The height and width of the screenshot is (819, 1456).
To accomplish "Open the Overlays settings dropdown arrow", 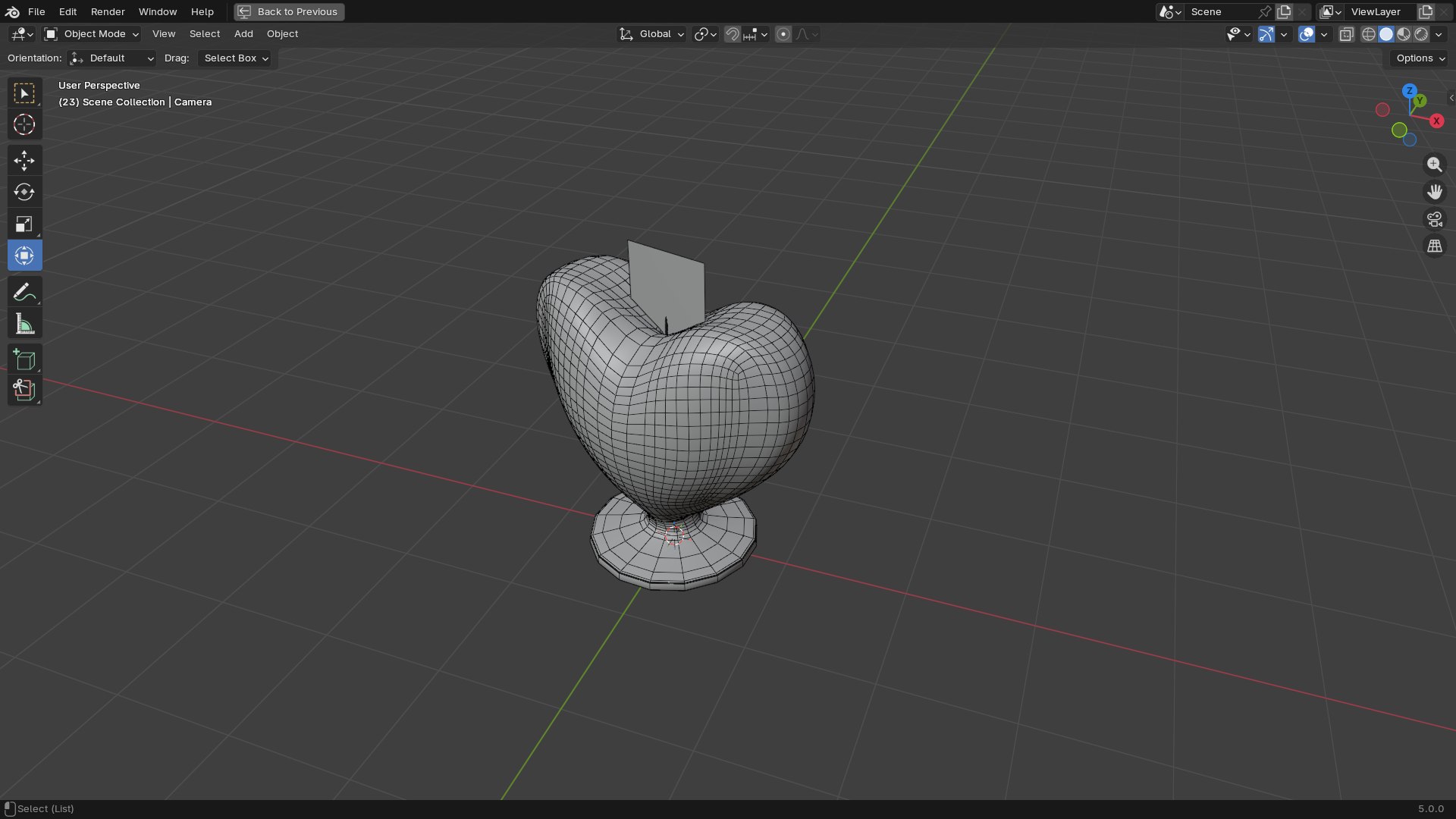I will pyautogui.click(x=1324, y=34).
